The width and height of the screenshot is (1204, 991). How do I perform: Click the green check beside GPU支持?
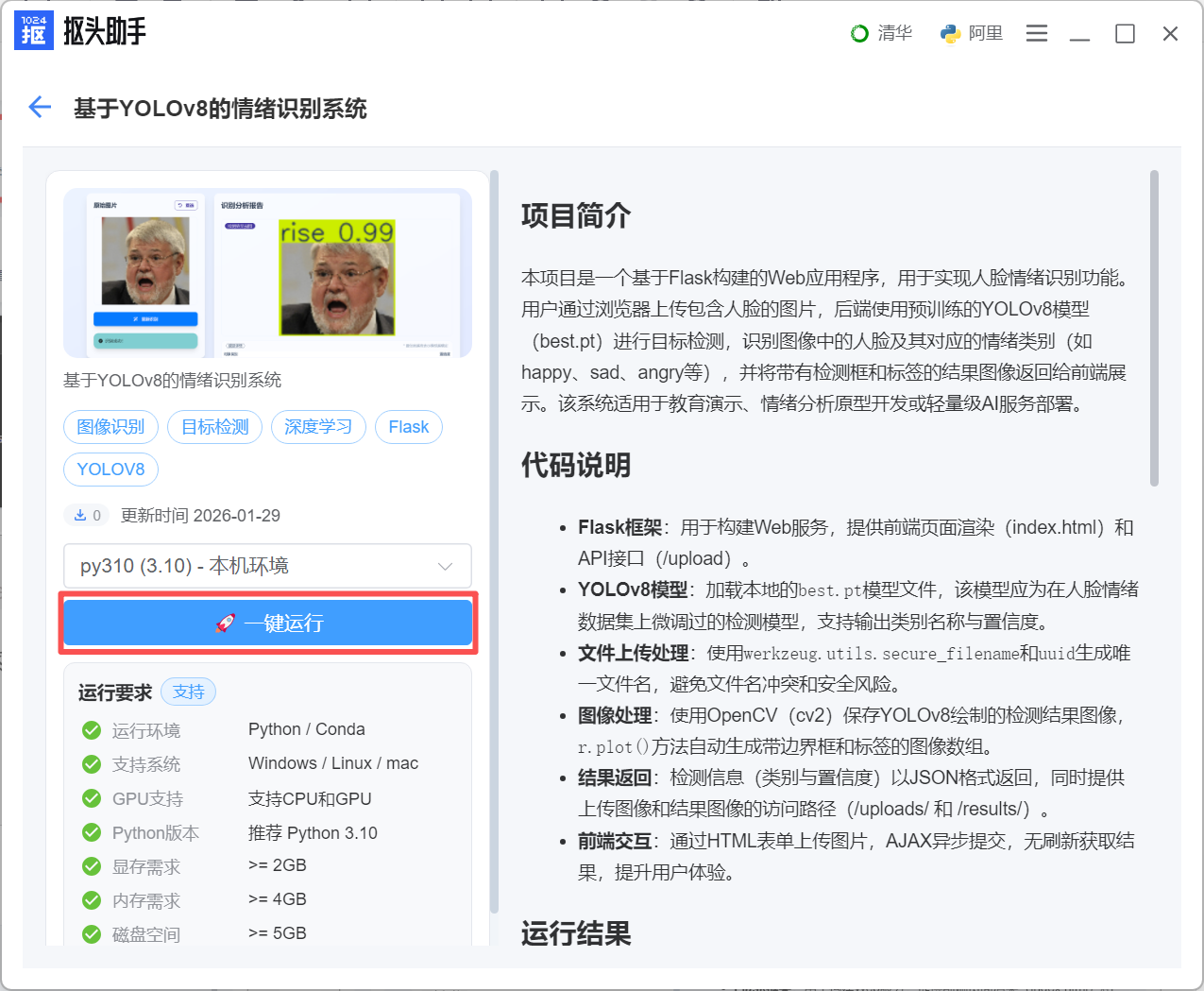[x=92, y=798]
